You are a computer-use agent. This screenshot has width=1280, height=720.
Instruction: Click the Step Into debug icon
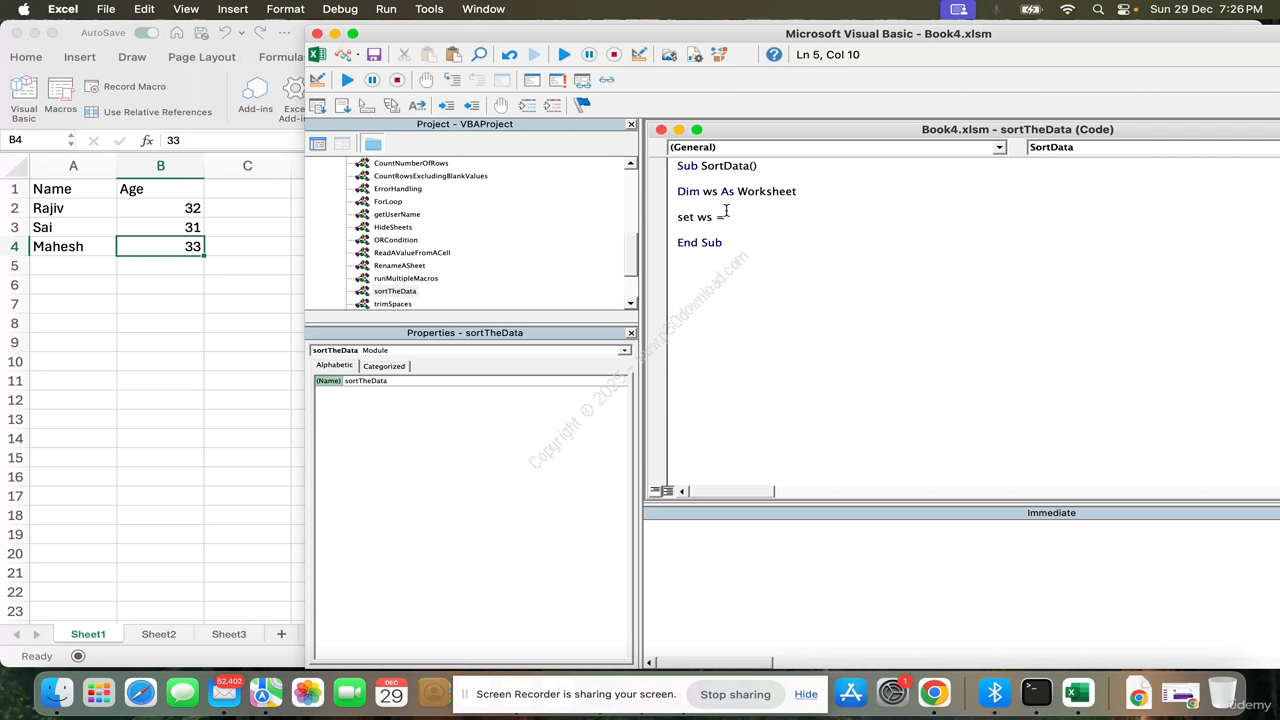point(452,80)
